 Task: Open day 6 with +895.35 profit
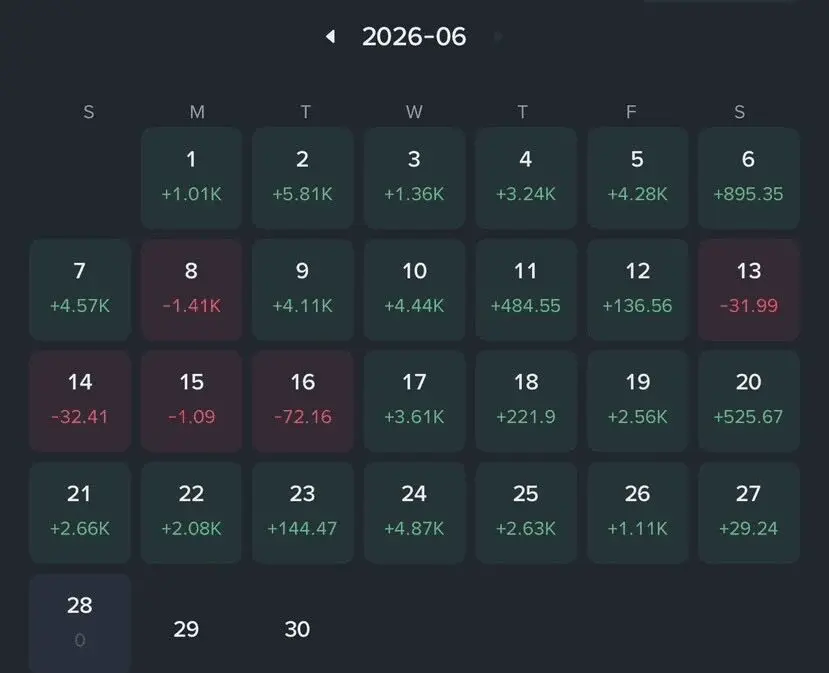coord(749,178)
